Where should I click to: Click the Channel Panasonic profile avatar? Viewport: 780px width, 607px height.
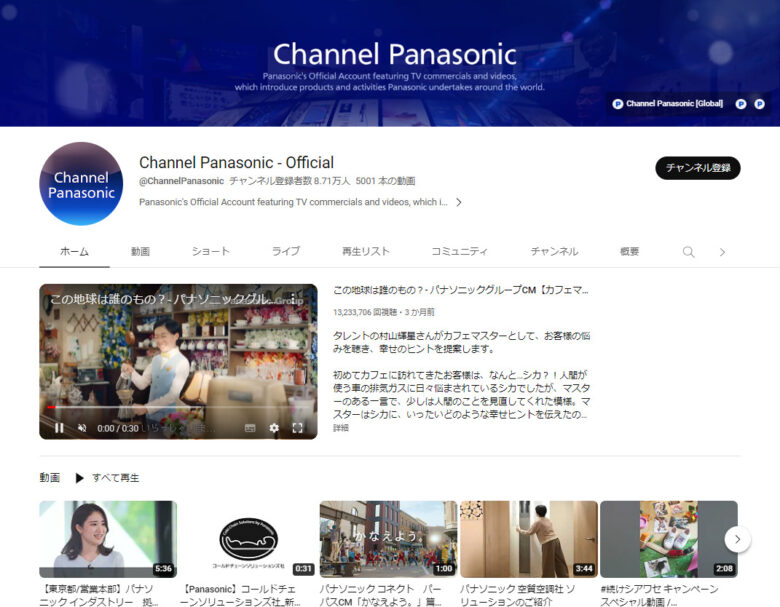coord(81,184)
